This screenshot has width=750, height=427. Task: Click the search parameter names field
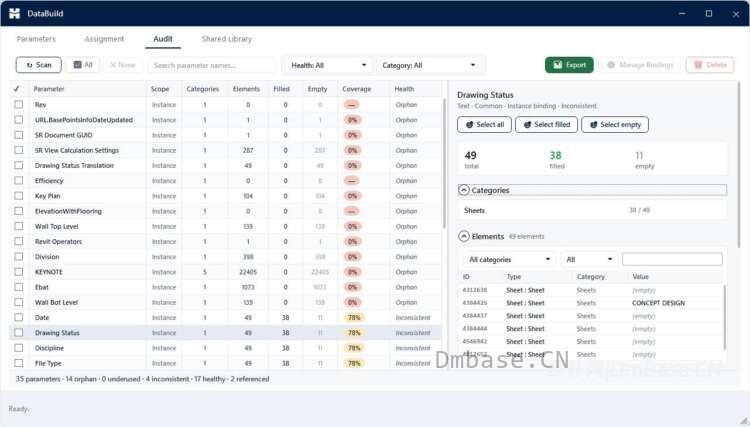(x=211, y=65)
